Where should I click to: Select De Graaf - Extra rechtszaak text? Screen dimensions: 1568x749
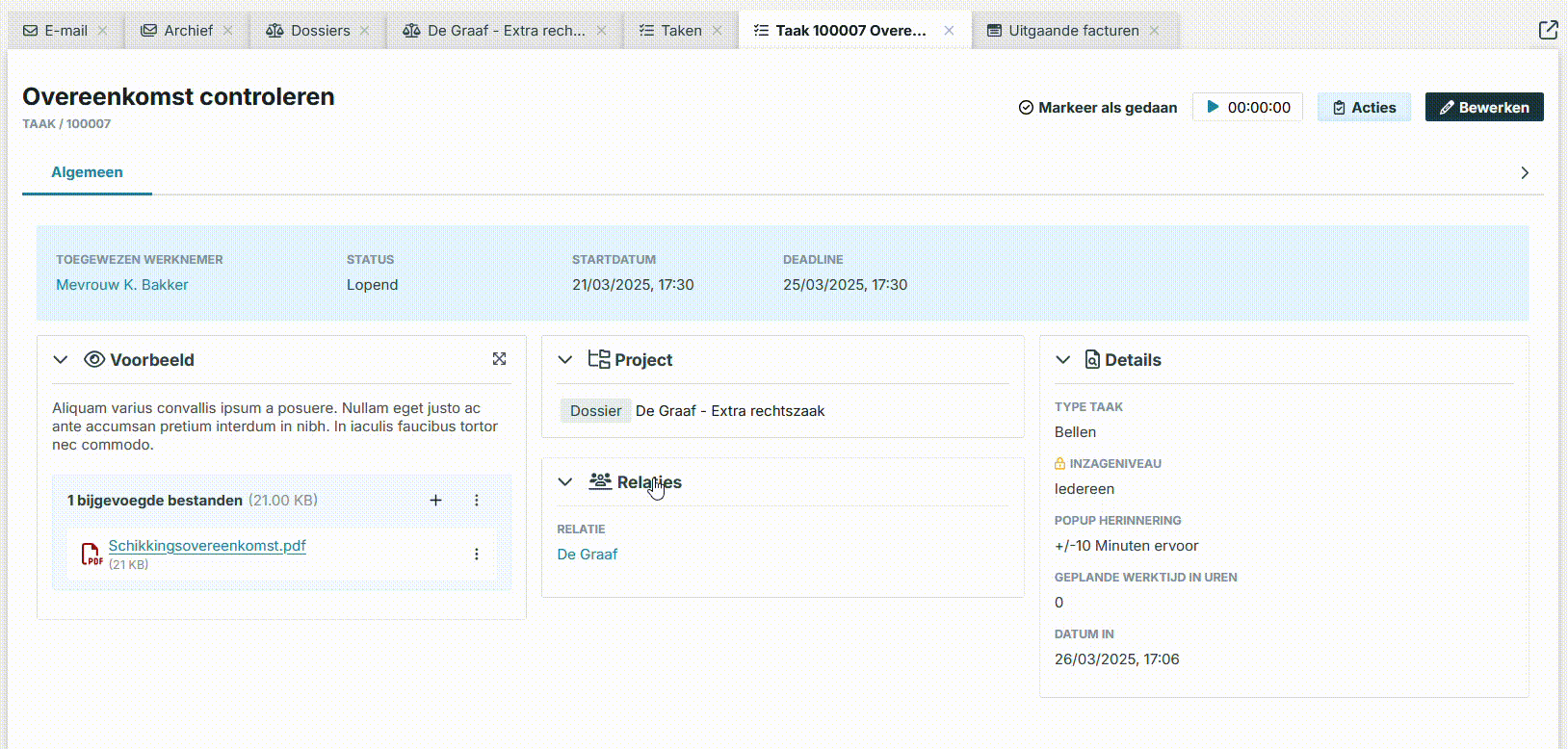730,411
